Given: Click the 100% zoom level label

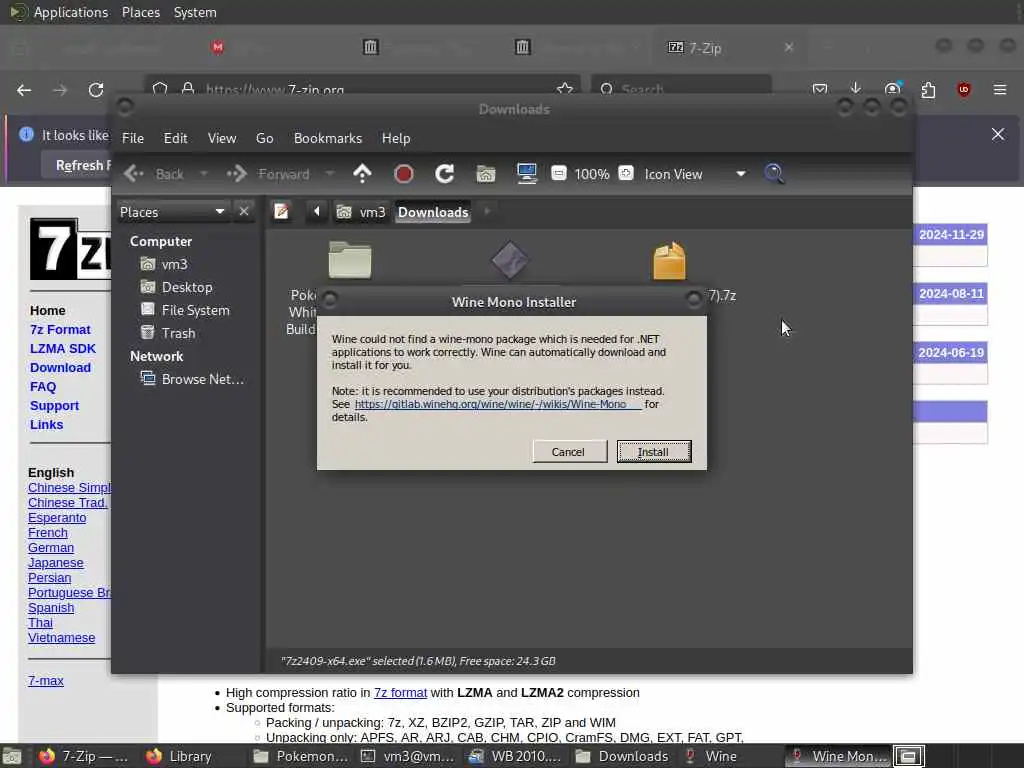Looking at the screenshot, I should click(592, 174).
